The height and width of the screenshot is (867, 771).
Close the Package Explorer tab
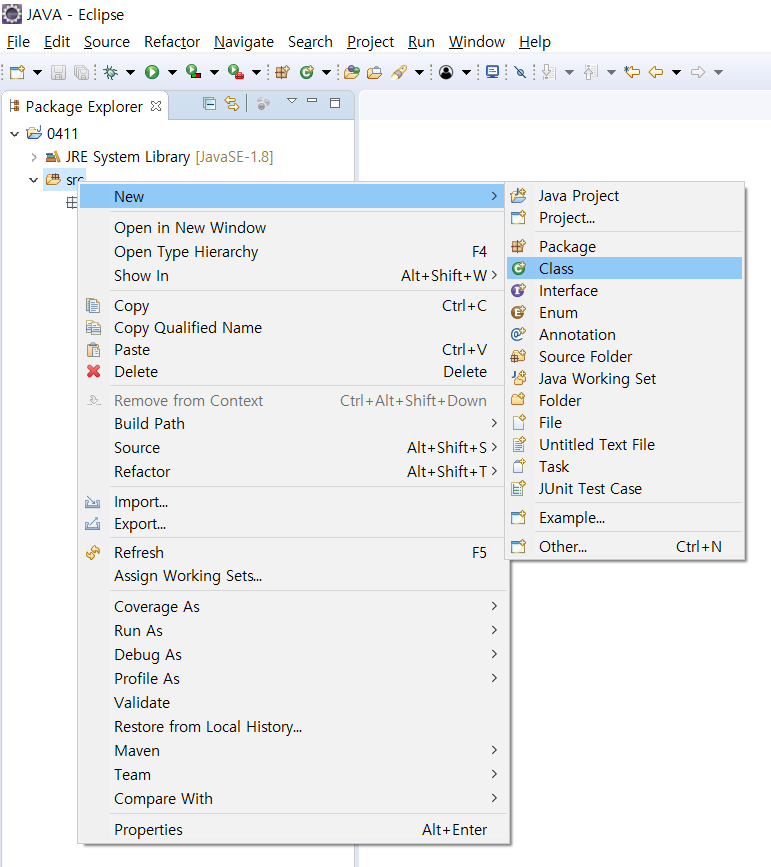[x=157, y=106]
